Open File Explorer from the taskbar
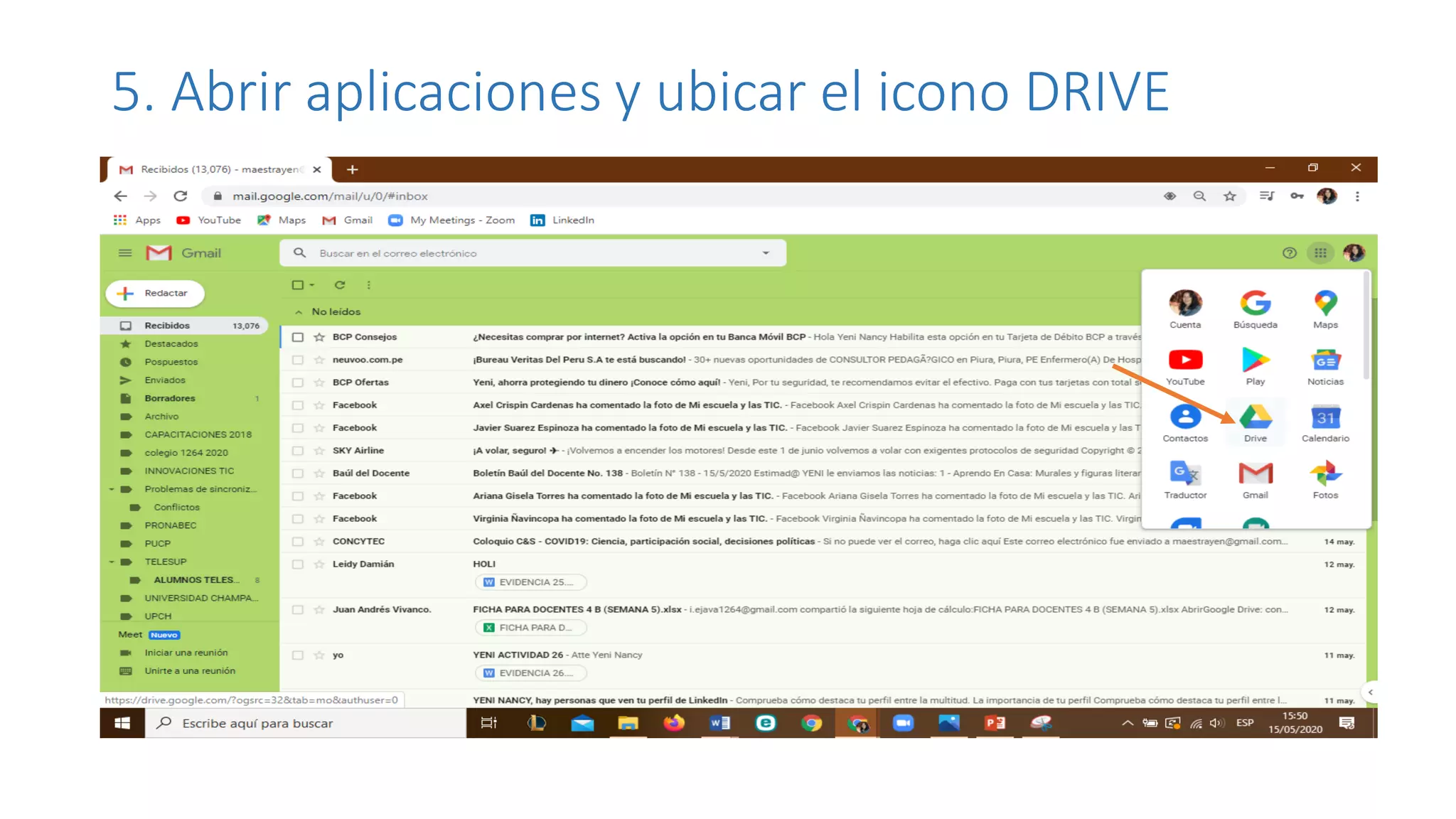Image resolution: width=1456 pixels, height=819 pixels. 628,723
